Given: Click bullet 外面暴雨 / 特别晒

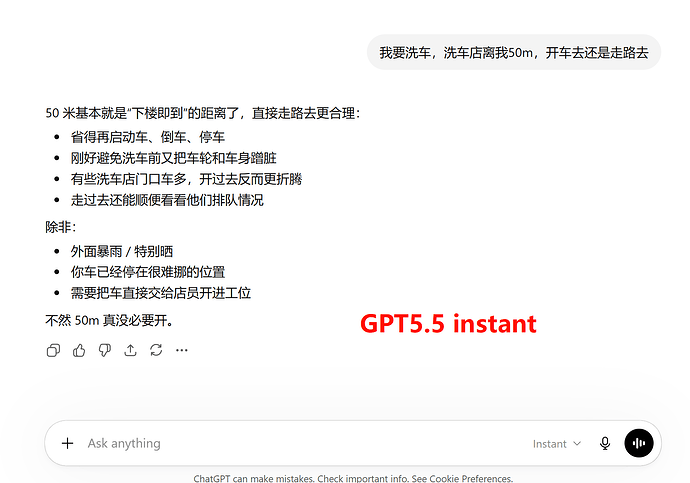Looking at the screenshot, I should 122,252.
